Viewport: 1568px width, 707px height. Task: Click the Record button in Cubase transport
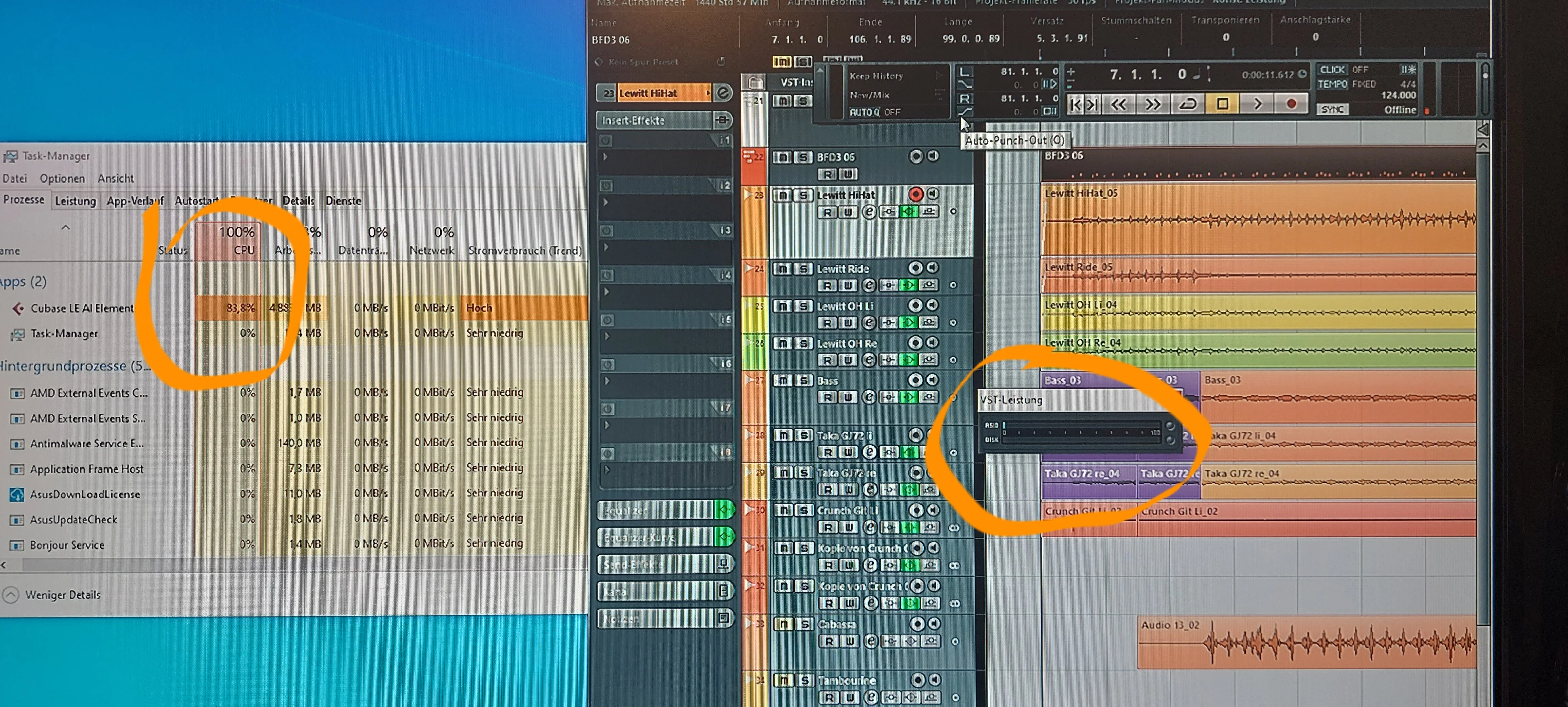click(x=1291, y=104)
